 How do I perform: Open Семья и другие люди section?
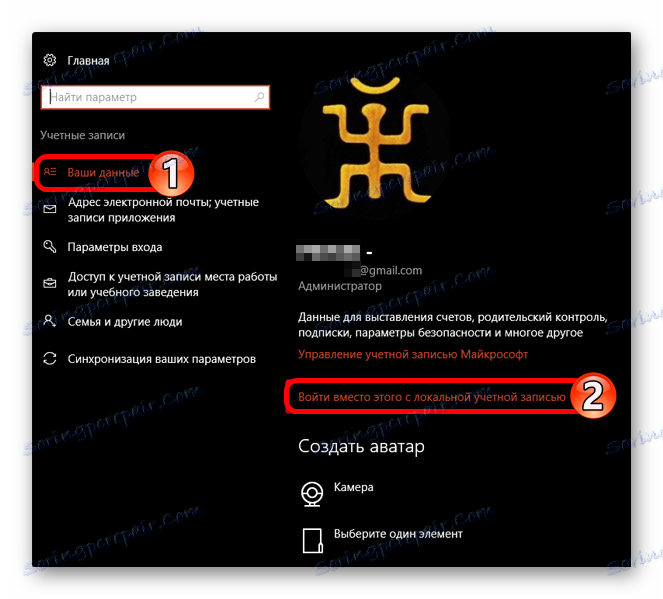[125, 322]
